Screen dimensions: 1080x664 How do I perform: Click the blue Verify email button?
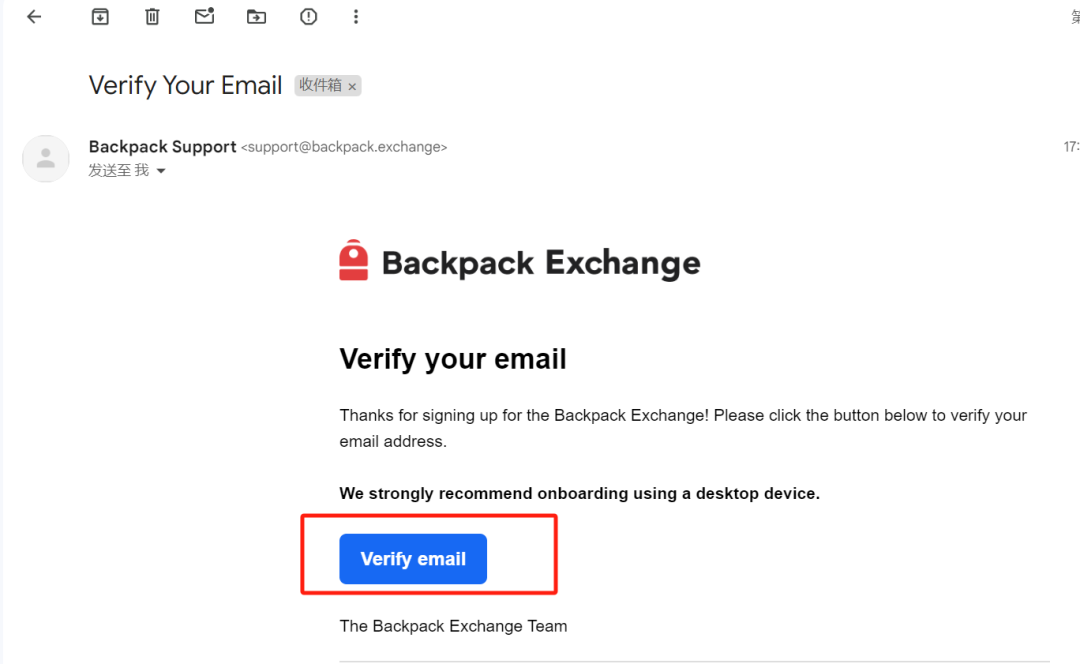(413, 559)
